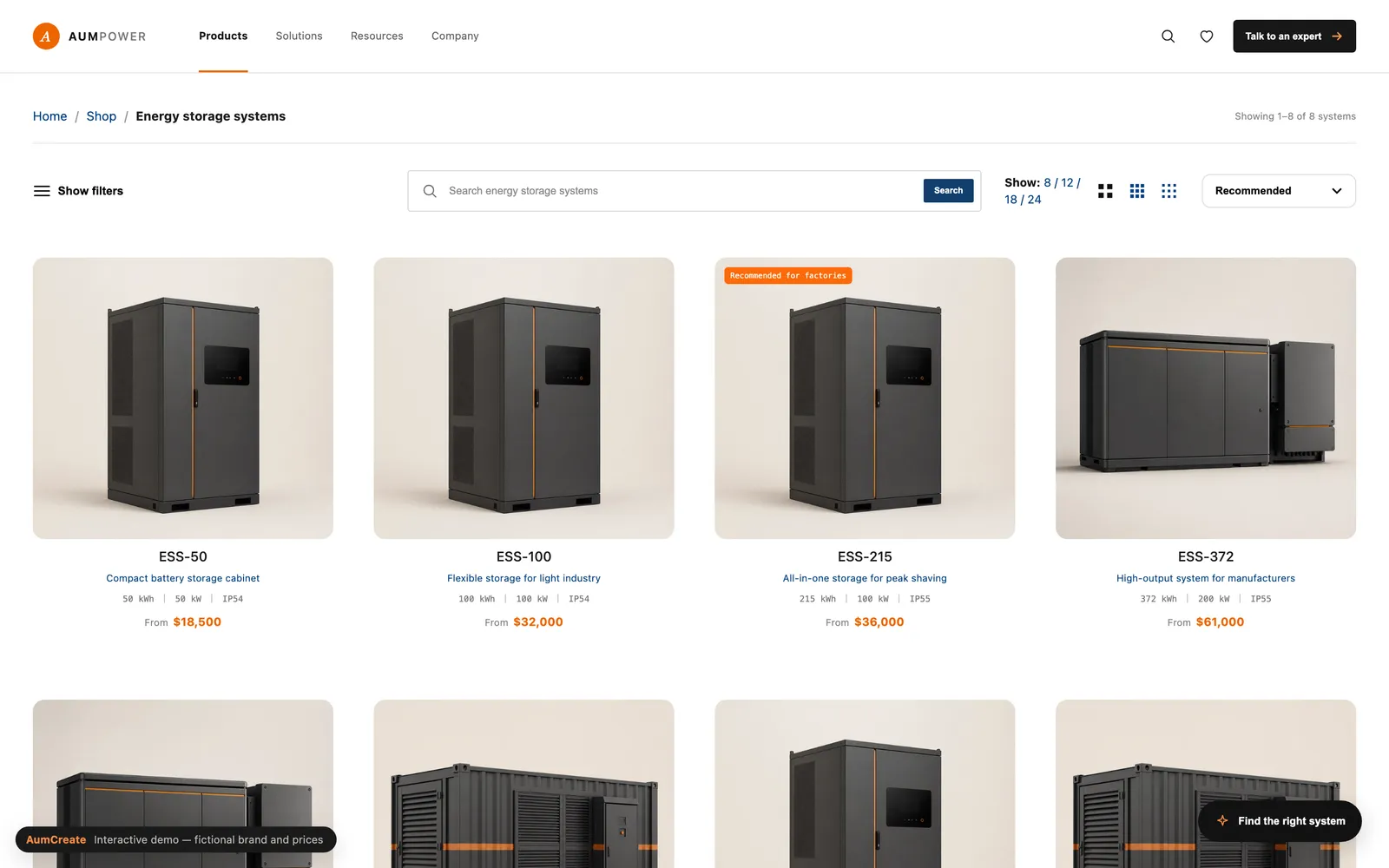The height and width of the screenshot is (868, 1389).
Task: Open the wishlist heart icon
Action: pyautogui.click(x=1207, y=36)
